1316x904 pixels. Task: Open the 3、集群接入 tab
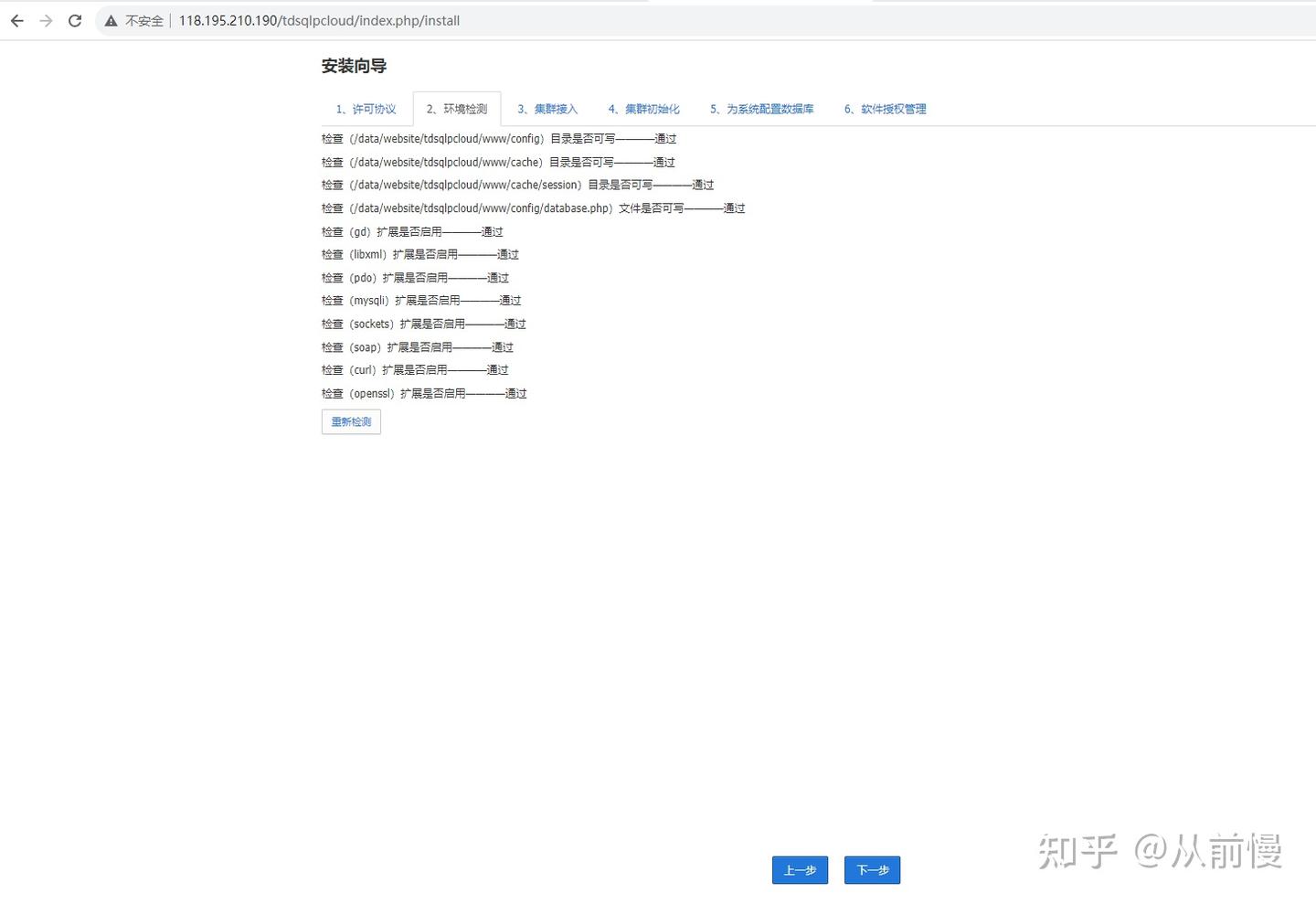click(x=547, y=108)
